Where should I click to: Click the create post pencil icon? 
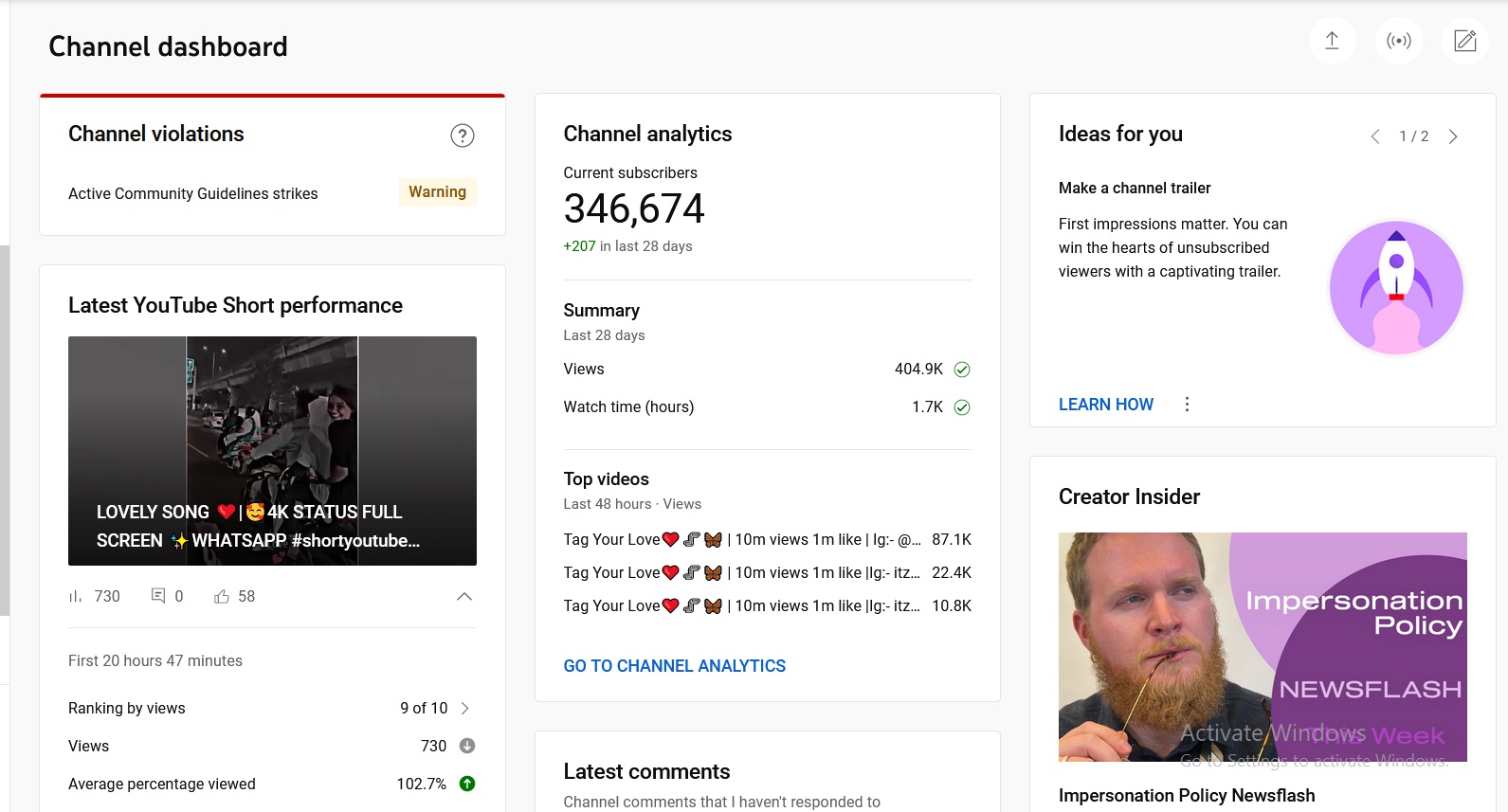(x=1464, y=41)
